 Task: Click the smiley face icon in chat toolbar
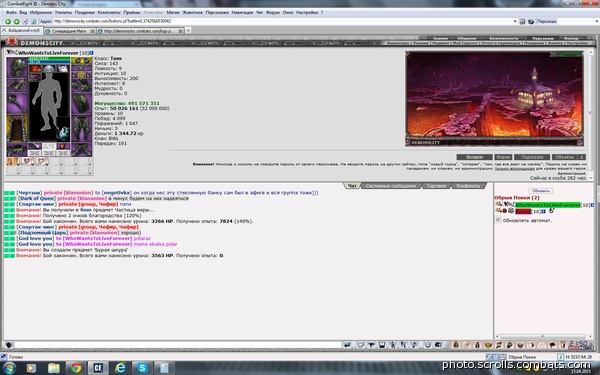pyautogui.click(x=428, y=345)
